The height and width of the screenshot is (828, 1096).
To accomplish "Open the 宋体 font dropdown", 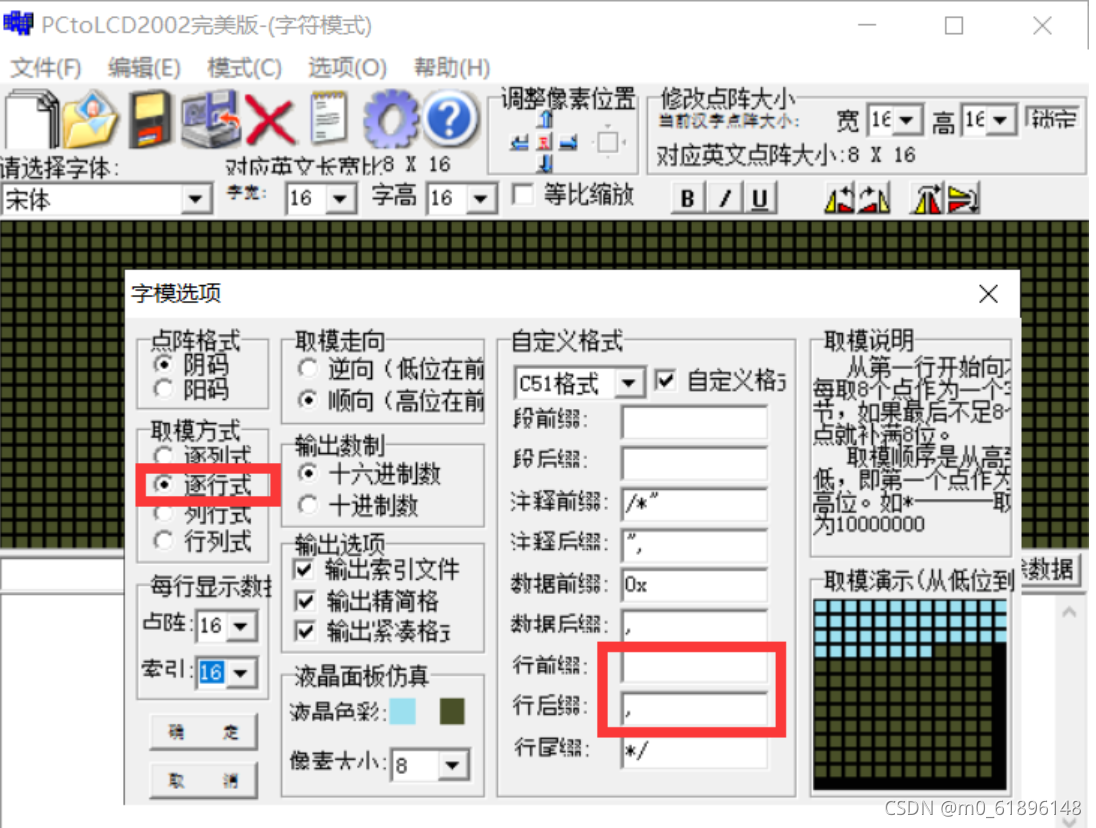I will (x=193, y=199).
